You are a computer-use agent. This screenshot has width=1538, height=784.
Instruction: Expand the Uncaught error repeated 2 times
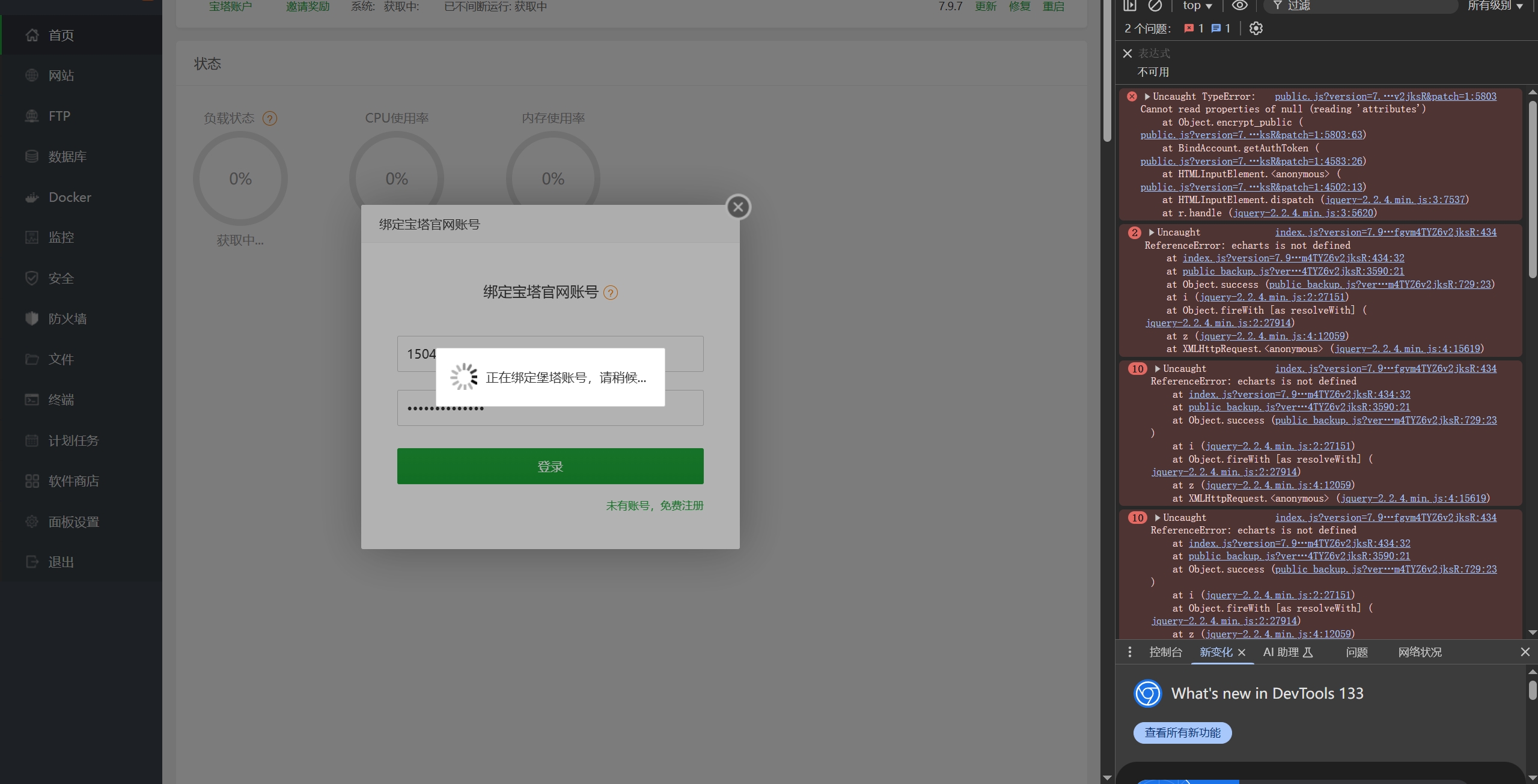click(1152, 232)
